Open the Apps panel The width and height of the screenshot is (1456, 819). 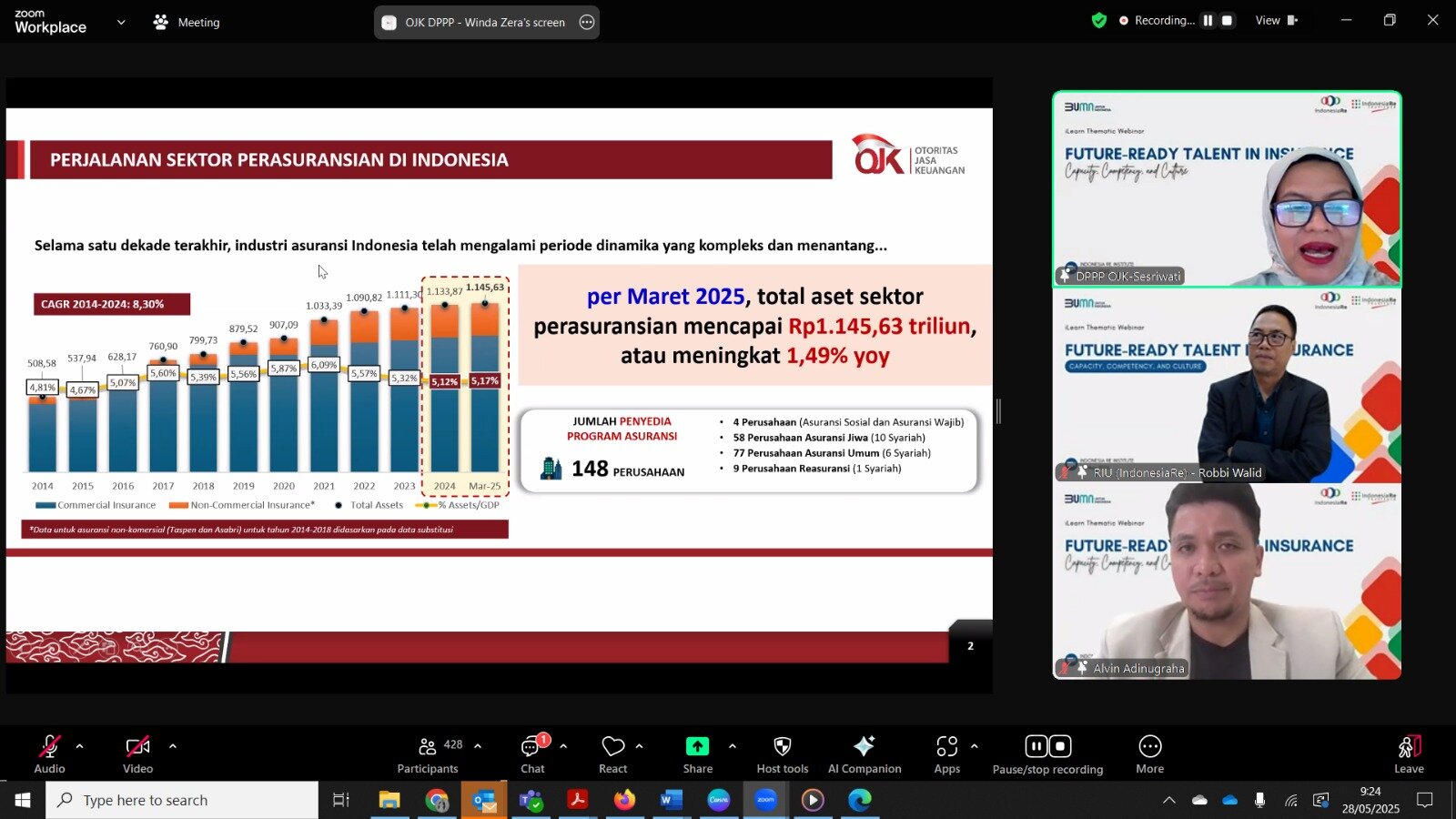coord(947,754)
